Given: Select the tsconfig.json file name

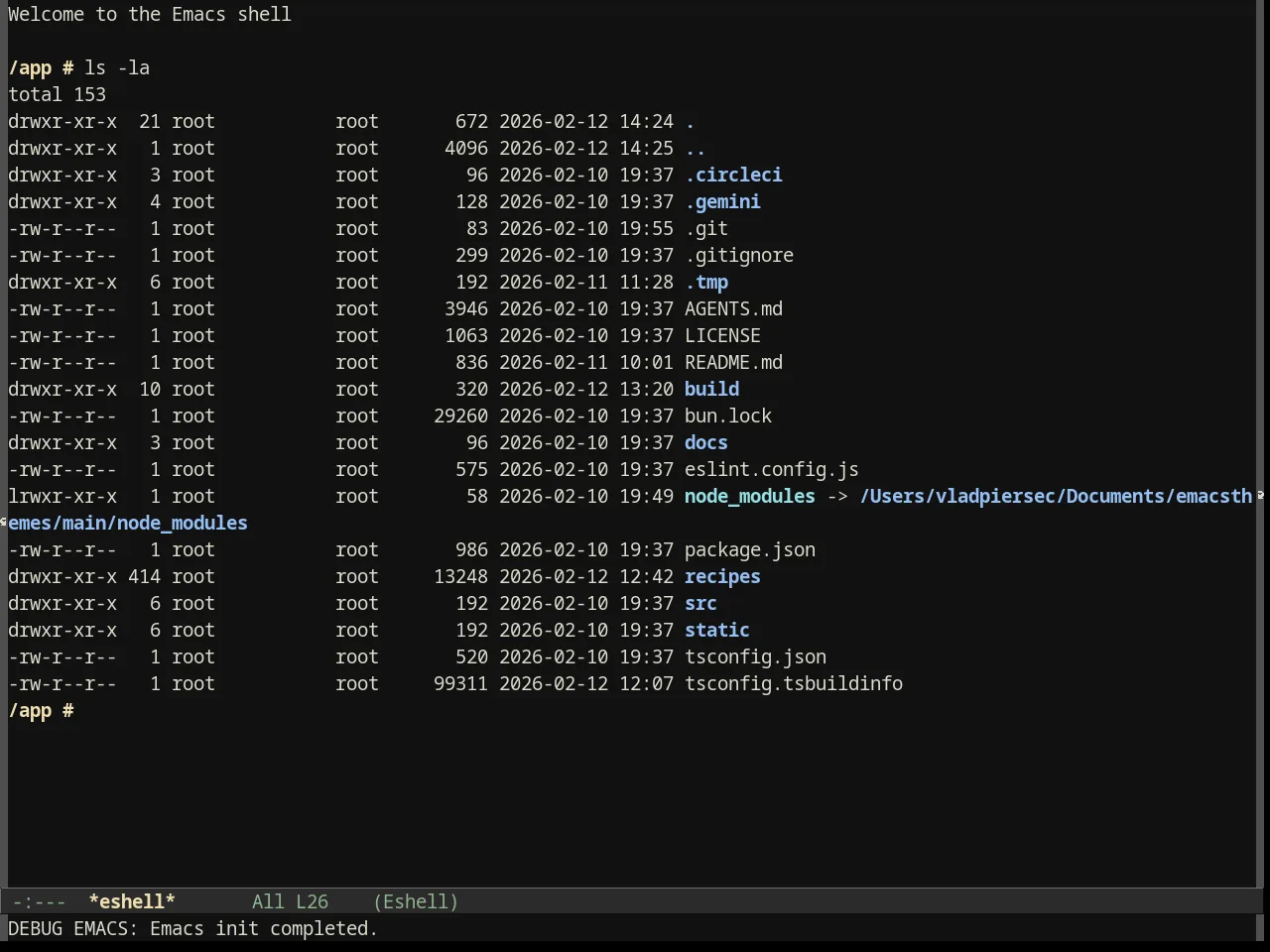Looking at the screenshot, I should point(755,656).
